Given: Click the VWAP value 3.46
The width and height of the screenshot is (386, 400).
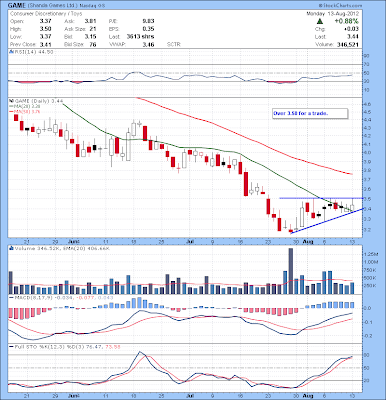Looking at the screenshot, I should pos(148,44).
